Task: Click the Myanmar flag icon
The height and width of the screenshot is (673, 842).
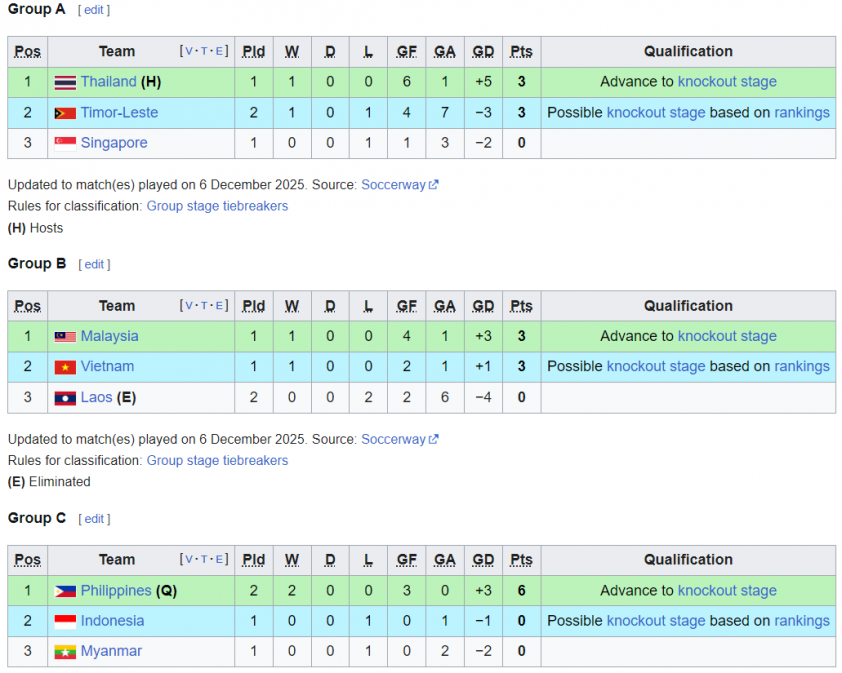Action: tap(65, 652)
